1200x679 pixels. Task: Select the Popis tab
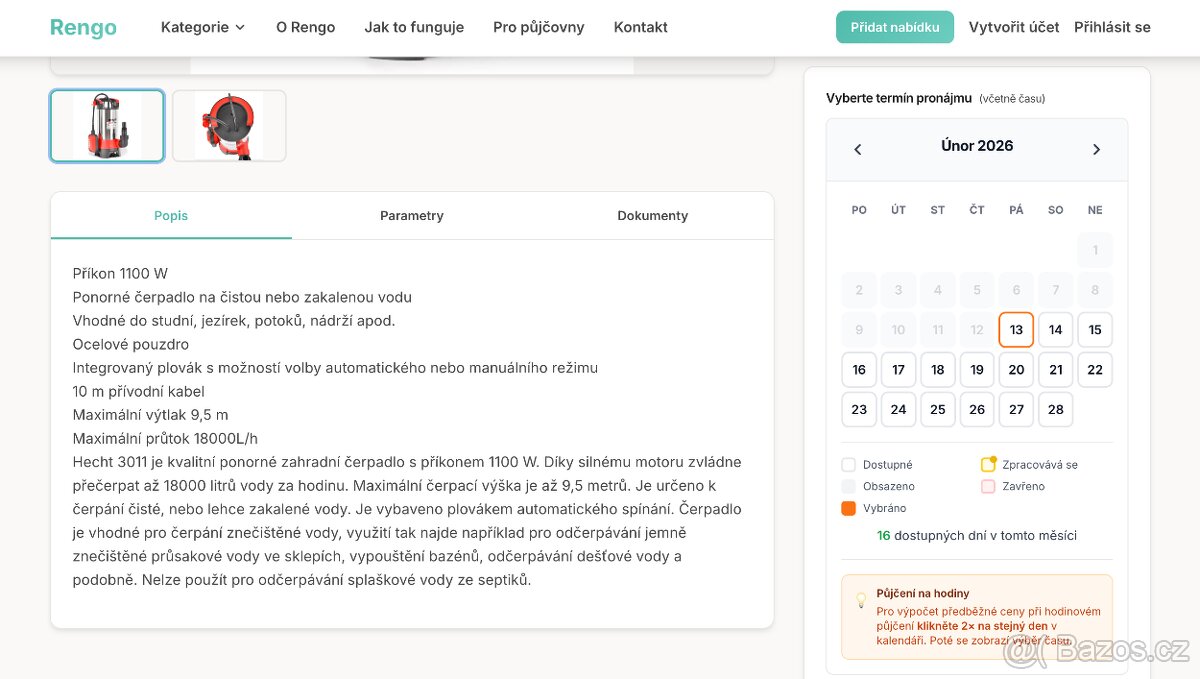click(171, 216)
